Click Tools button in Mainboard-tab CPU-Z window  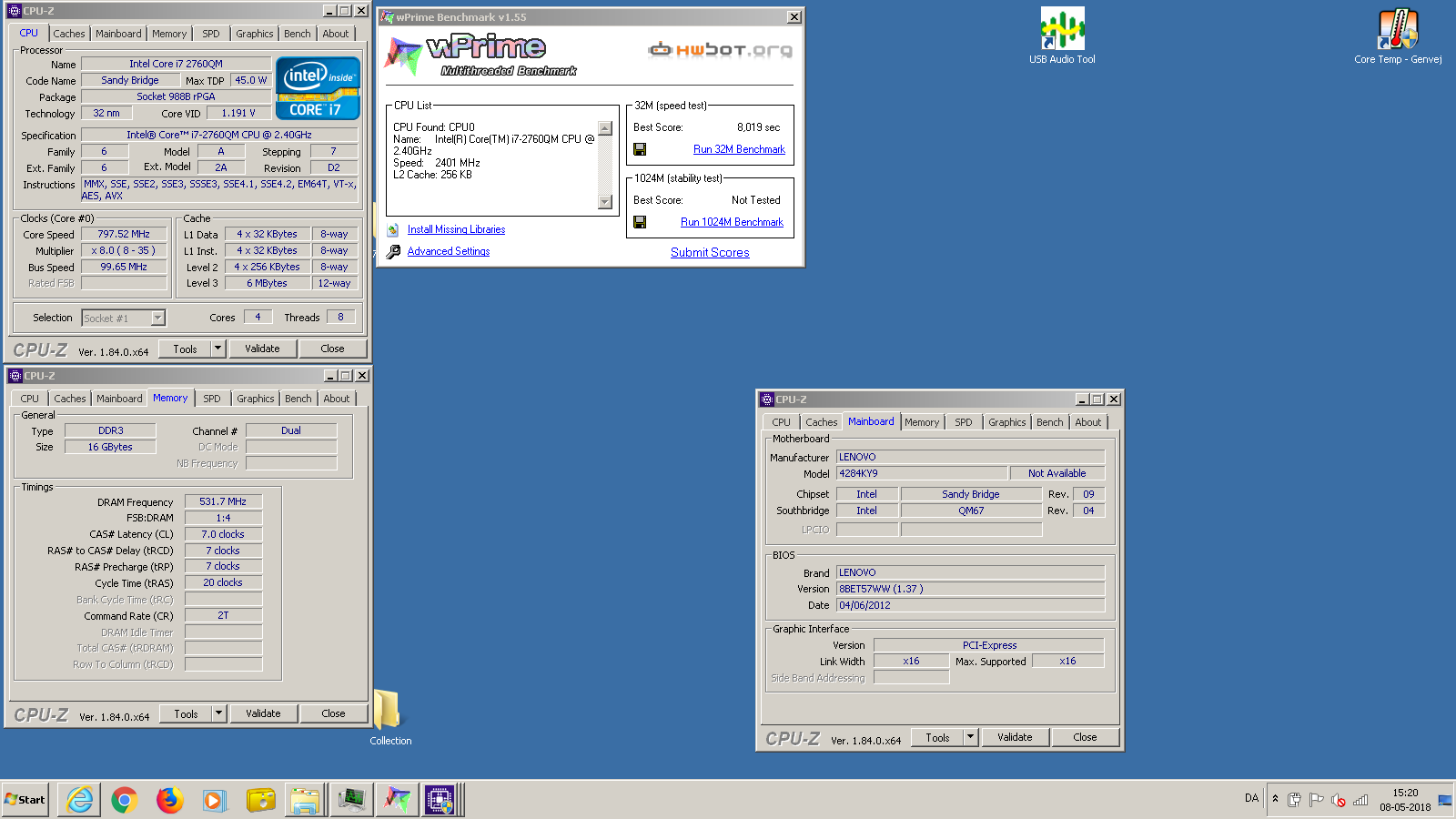pyautogui.click(x=937, y=737)
